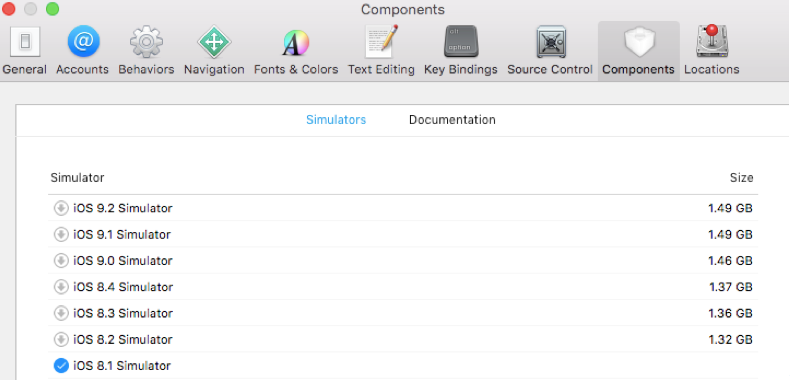The height and width of the screenshot is (380, 790).
Task: Download the iOS 8.4 Simulator
Action: pyautogui.click(x=61, y=287)
